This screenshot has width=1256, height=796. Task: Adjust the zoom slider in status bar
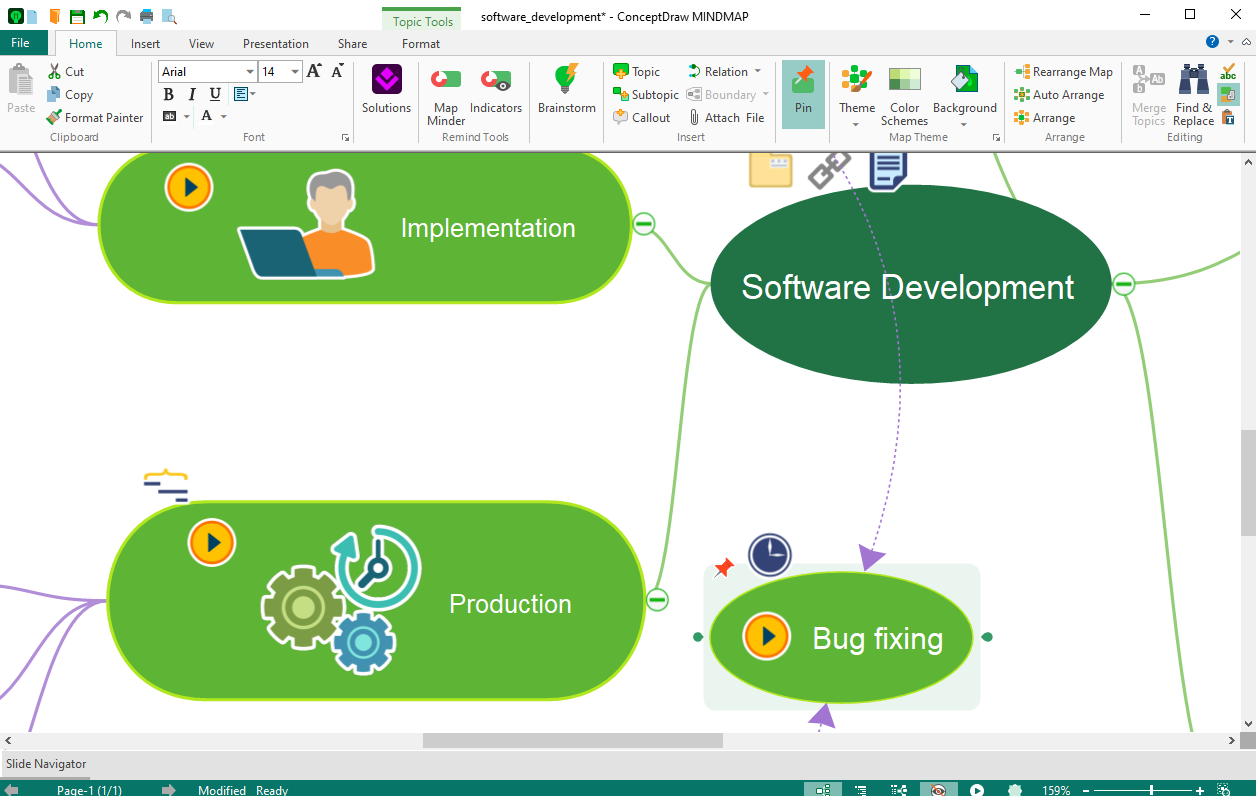tap(1152, 790)
